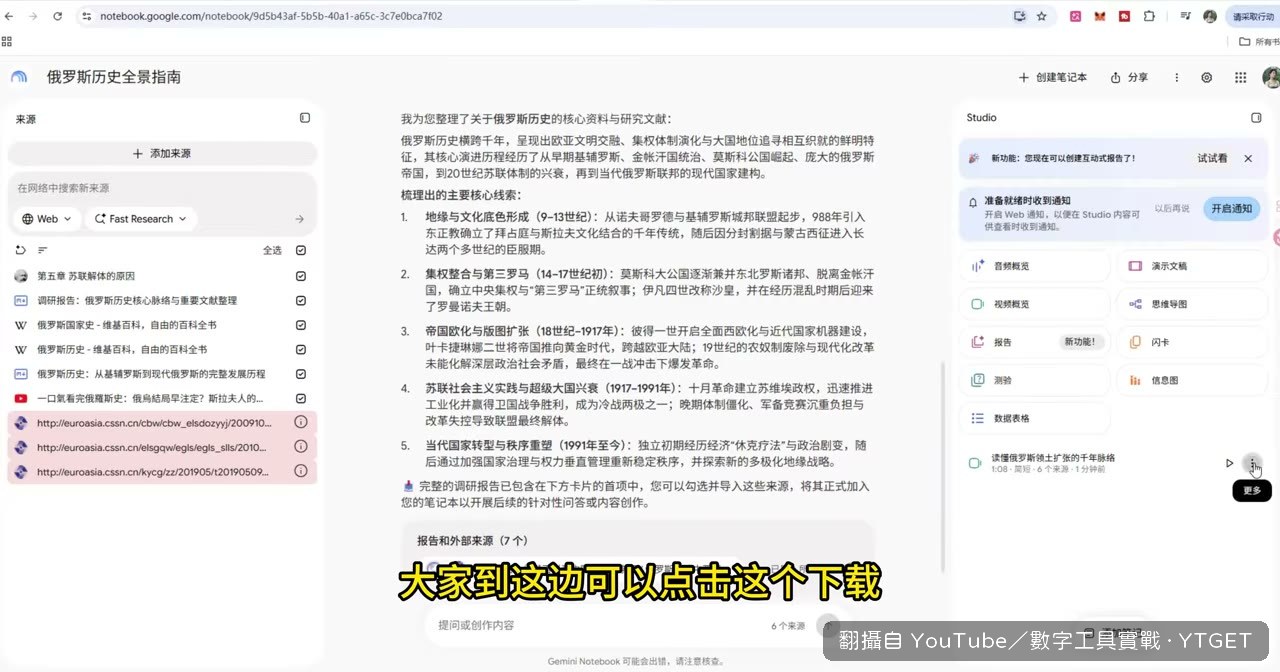The width and height of the screenshot is (1280, 672).
Task: Open header three-dot more options
Action: tap(1176, 77)
